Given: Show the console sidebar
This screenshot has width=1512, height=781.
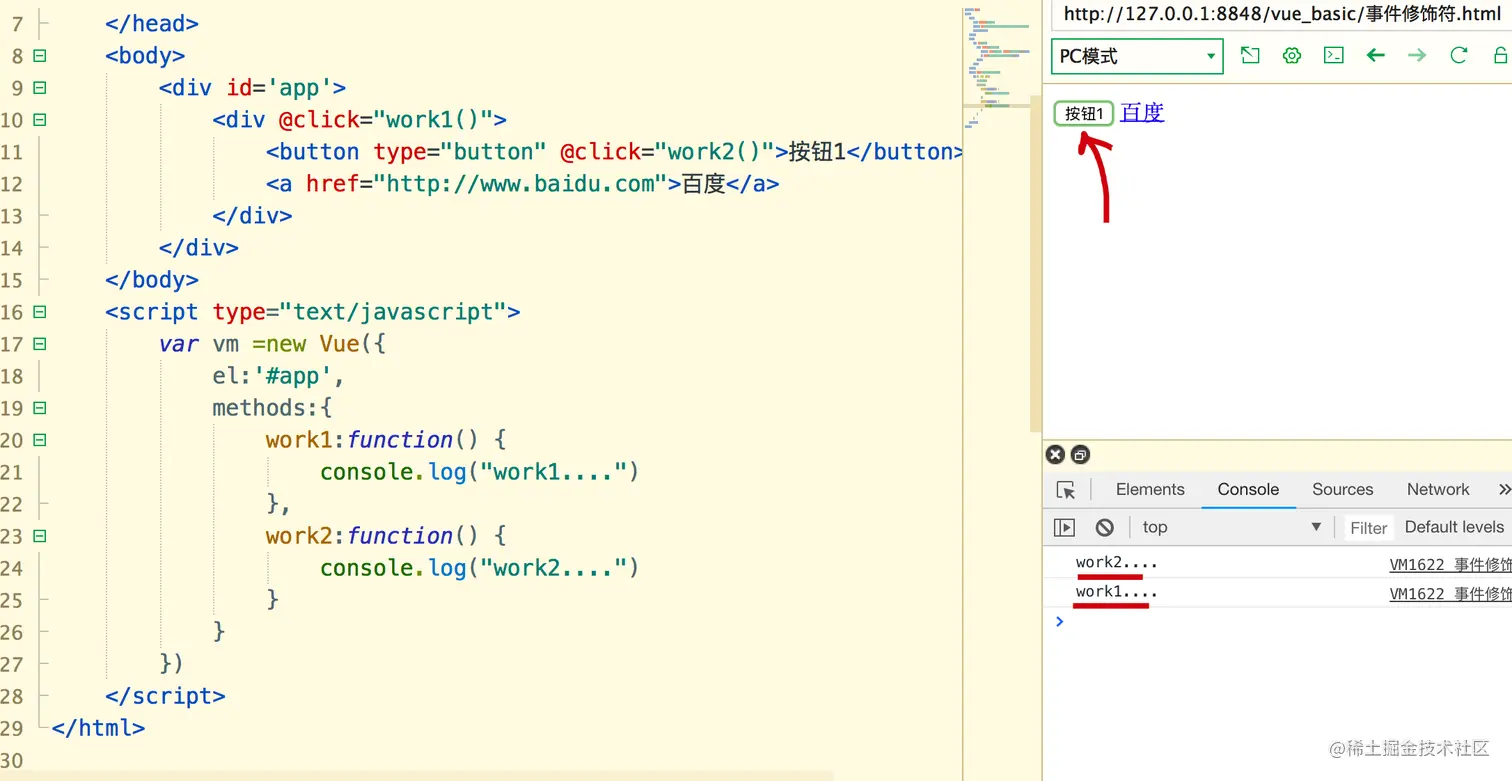Looking at the screenshot, I should [x=1064, y=527].
